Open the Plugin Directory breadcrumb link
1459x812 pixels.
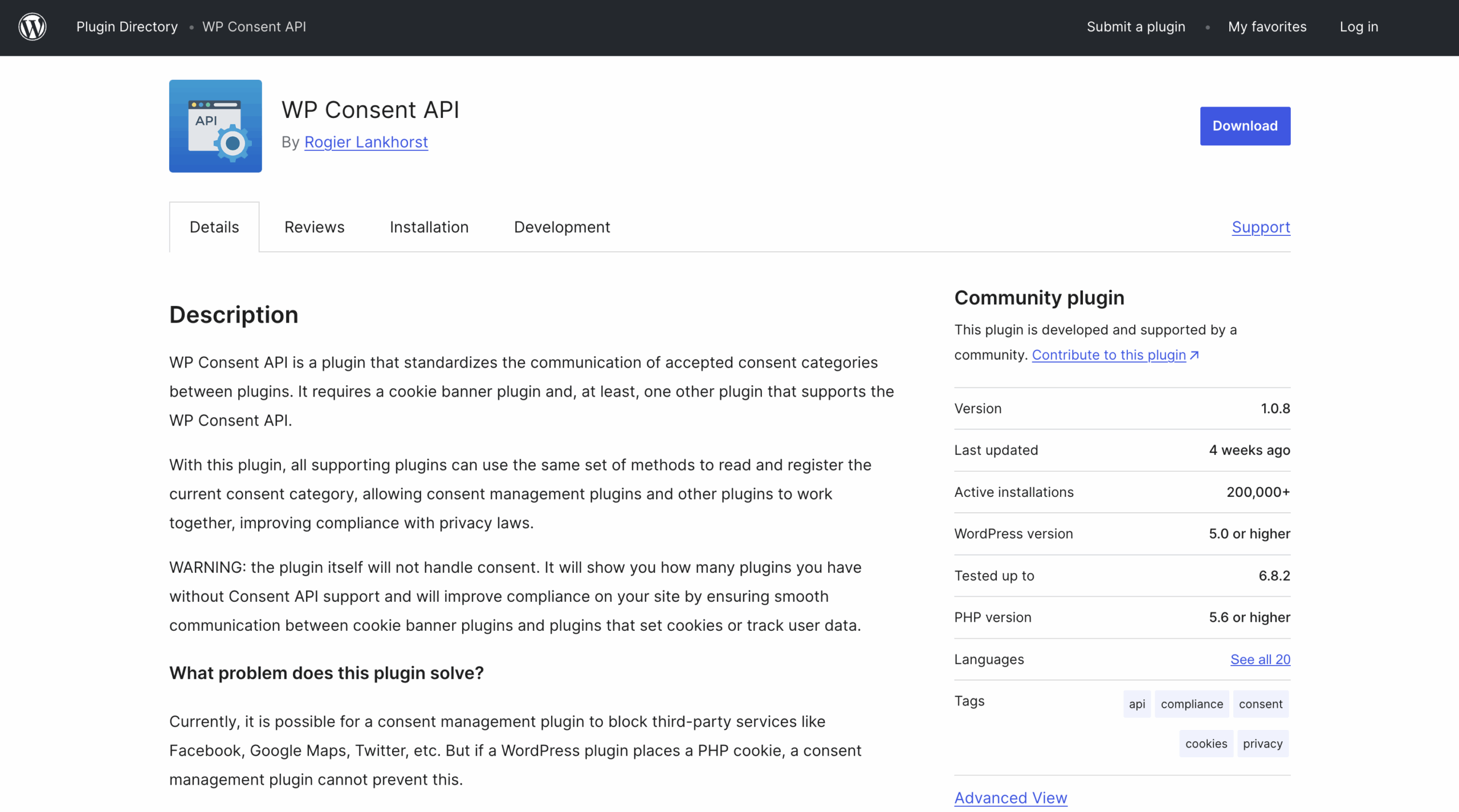[x=127, y=27]
